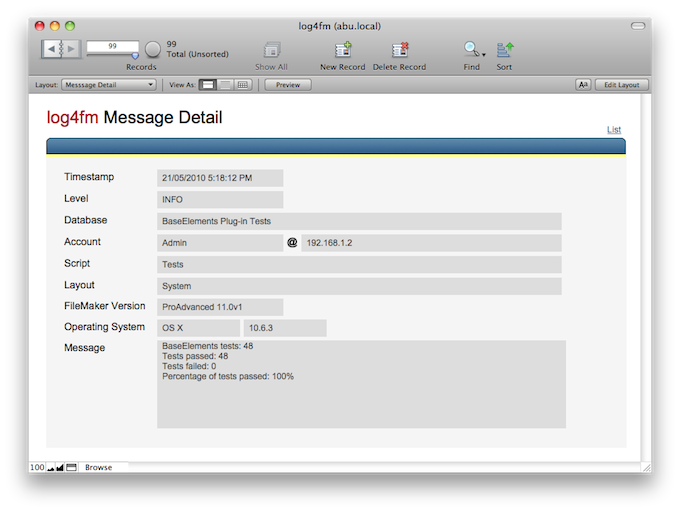Zoom in using large mountains icon
Viewport: 680px width, 512px height.
pyautogui.click(x=60, y=467)
